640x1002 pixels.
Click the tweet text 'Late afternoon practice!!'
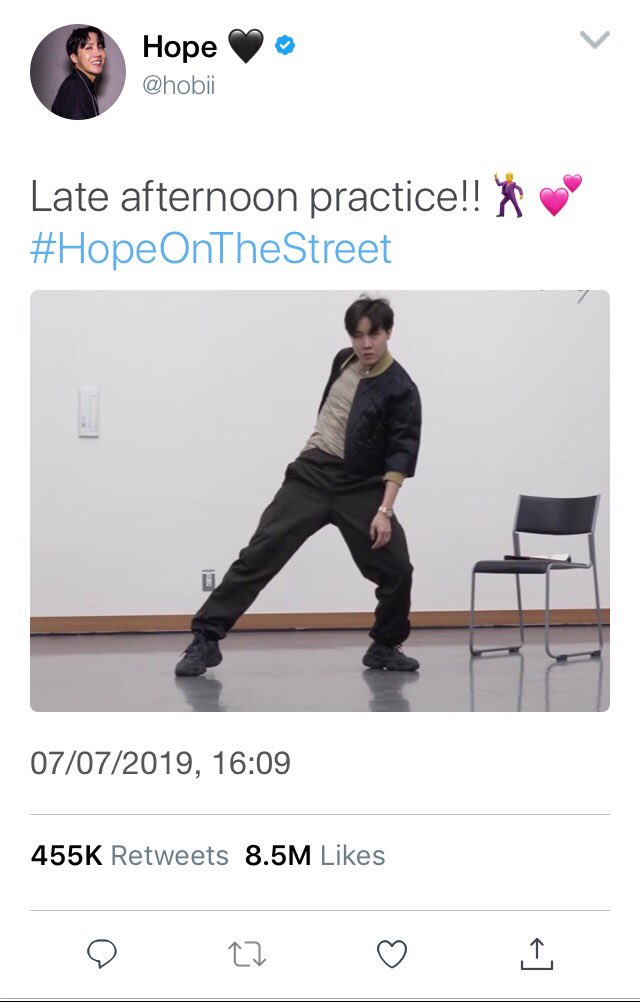(255, 196)
